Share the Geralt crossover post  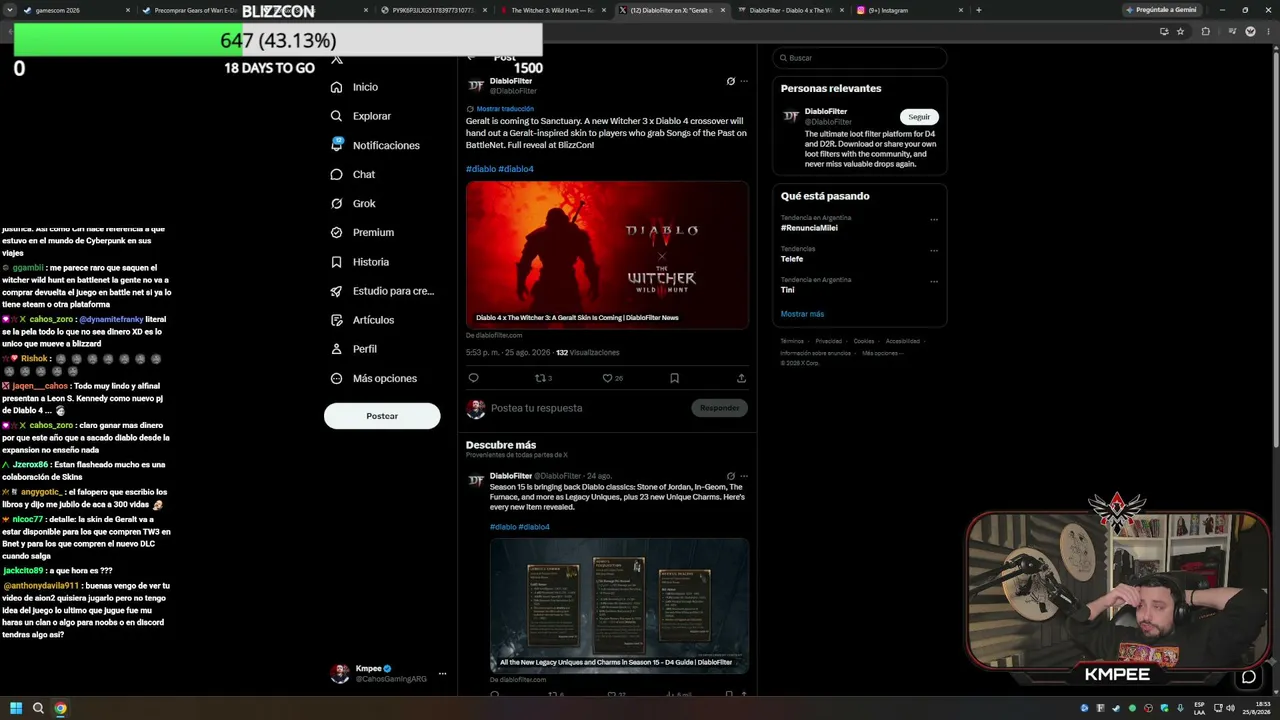click(x=741, y=378)
